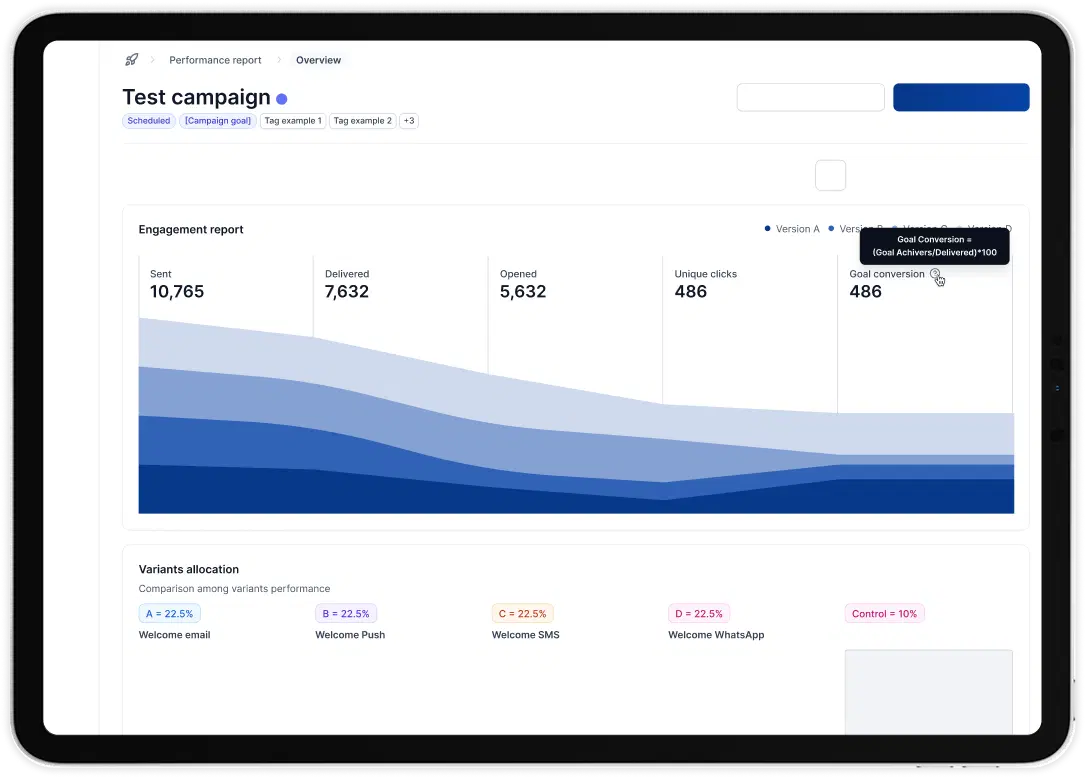Image resolution: width=1086 pixels, height=778 pixels.
Task: Click the Variants allocation heading
Action: (x=188, y=569)
